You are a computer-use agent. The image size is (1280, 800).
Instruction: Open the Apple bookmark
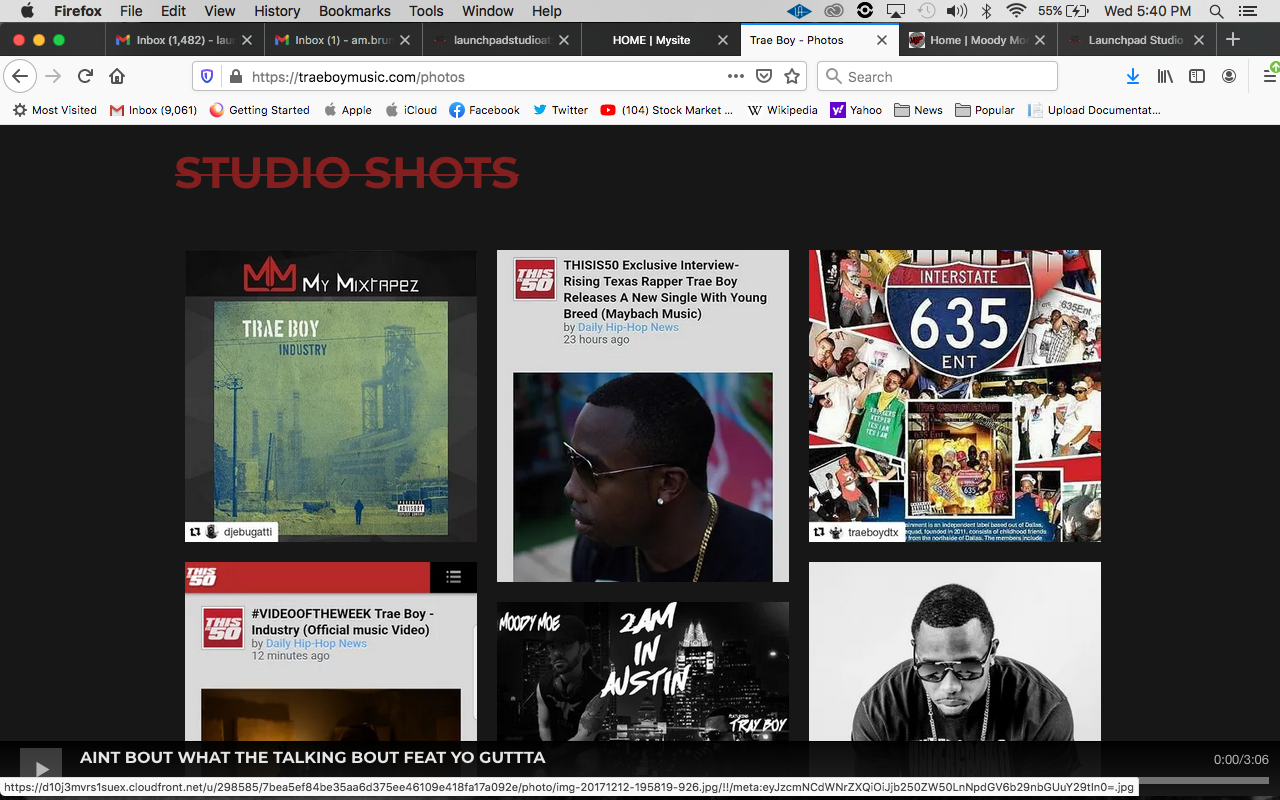click(x=347, y=110)
